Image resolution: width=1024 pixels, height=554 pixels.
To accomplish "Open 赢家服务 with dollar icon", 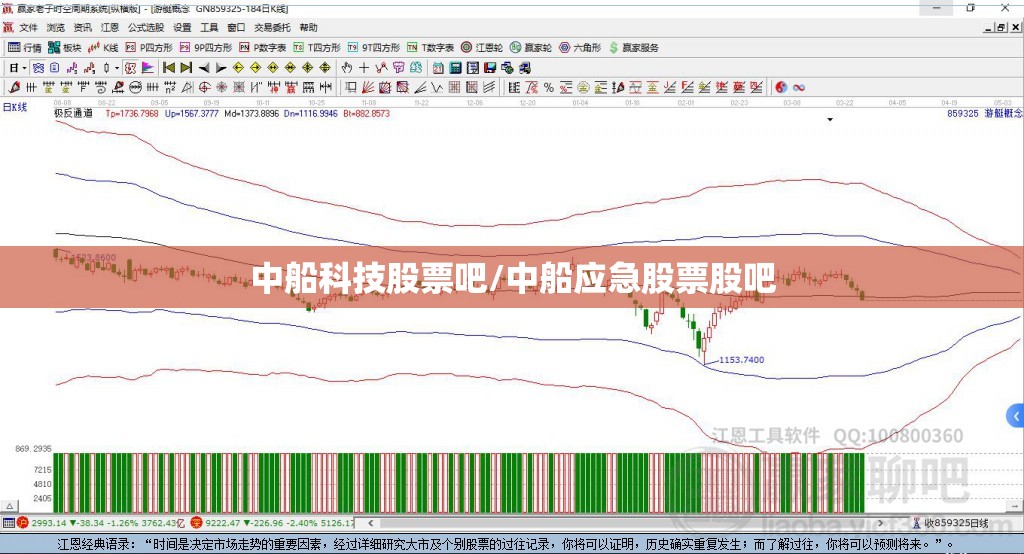I will click(x=633, y=48).
